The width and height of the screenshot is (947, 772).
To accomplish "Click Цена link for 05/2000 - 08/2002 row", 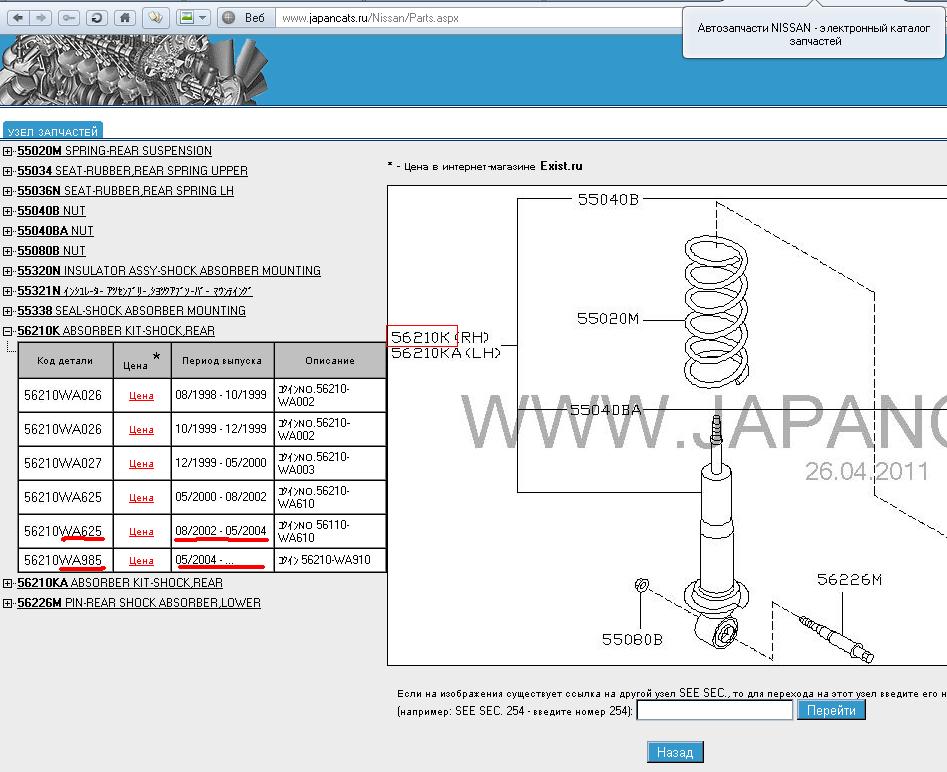I will (x=141, y=497).
